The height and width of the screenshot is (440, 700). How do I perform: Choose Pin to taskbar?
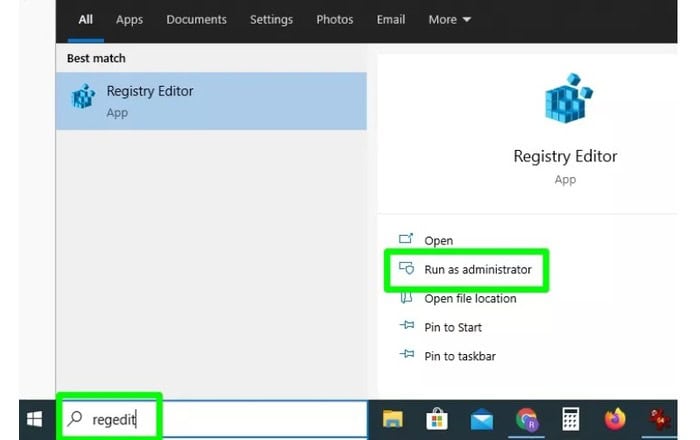click(460, 356)
